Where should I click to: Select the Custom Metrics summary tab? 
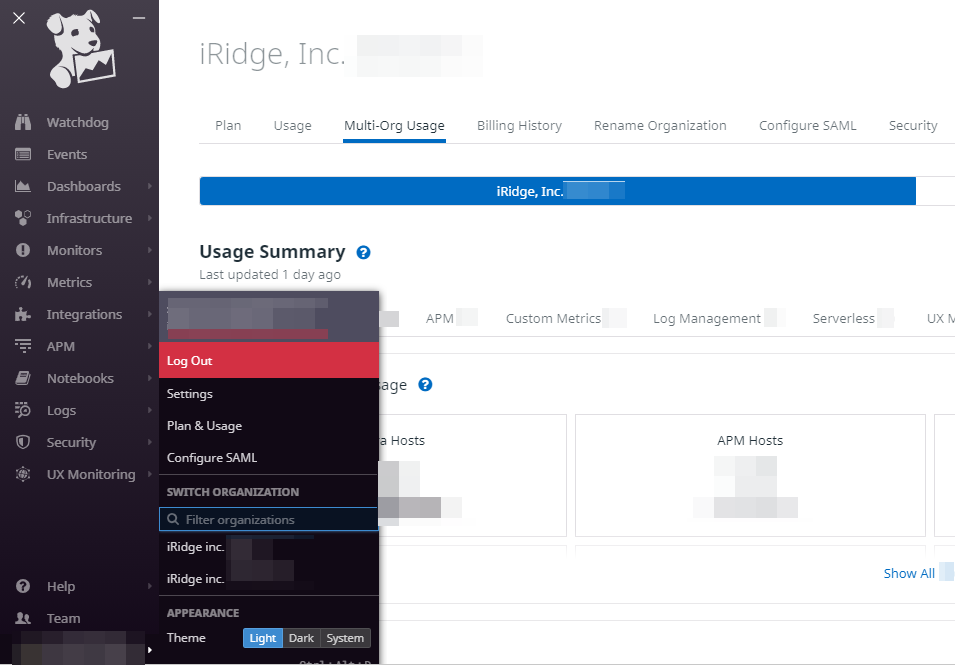pyautogui.click(x=554, y=318)
